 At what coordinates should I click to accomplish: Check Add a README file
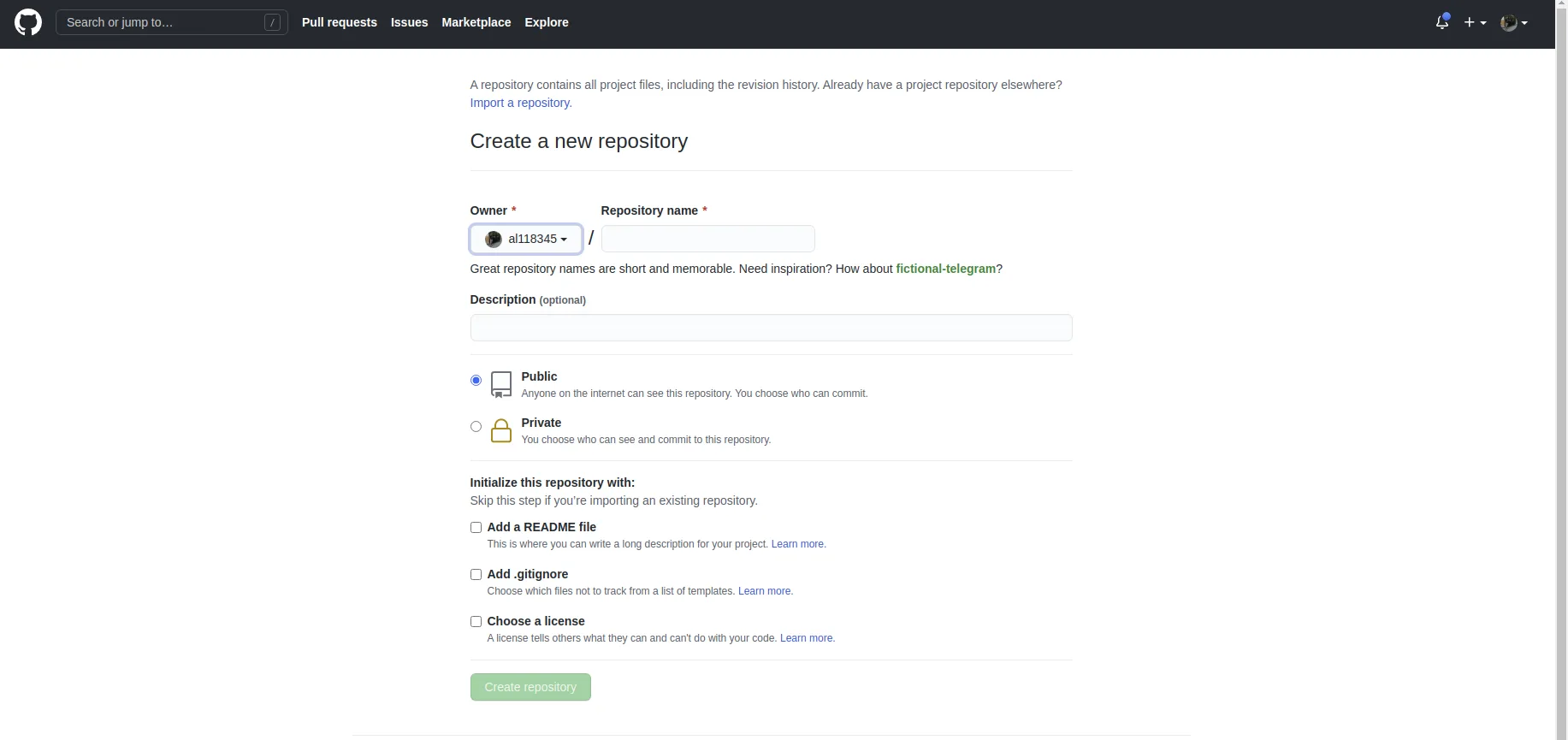coord(476,527)
